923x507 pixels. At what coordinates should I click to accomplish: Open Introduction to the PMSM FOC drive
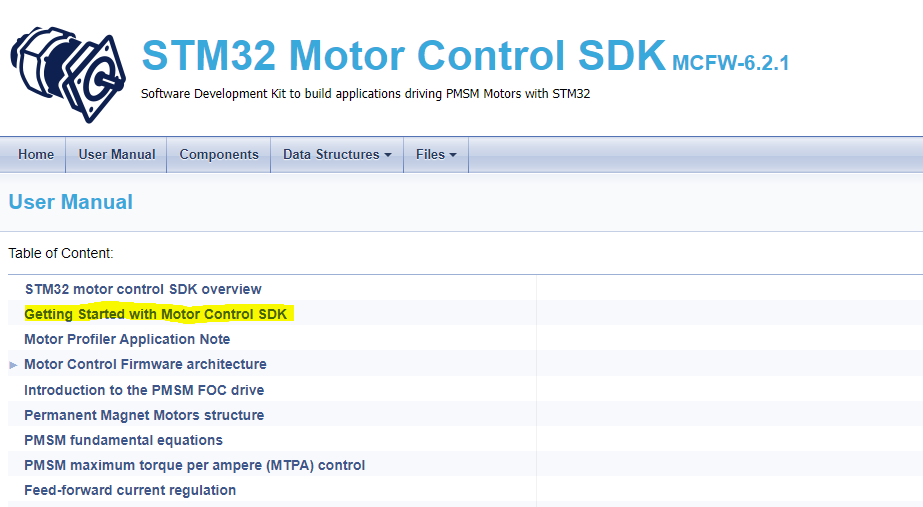click(144, 390)
